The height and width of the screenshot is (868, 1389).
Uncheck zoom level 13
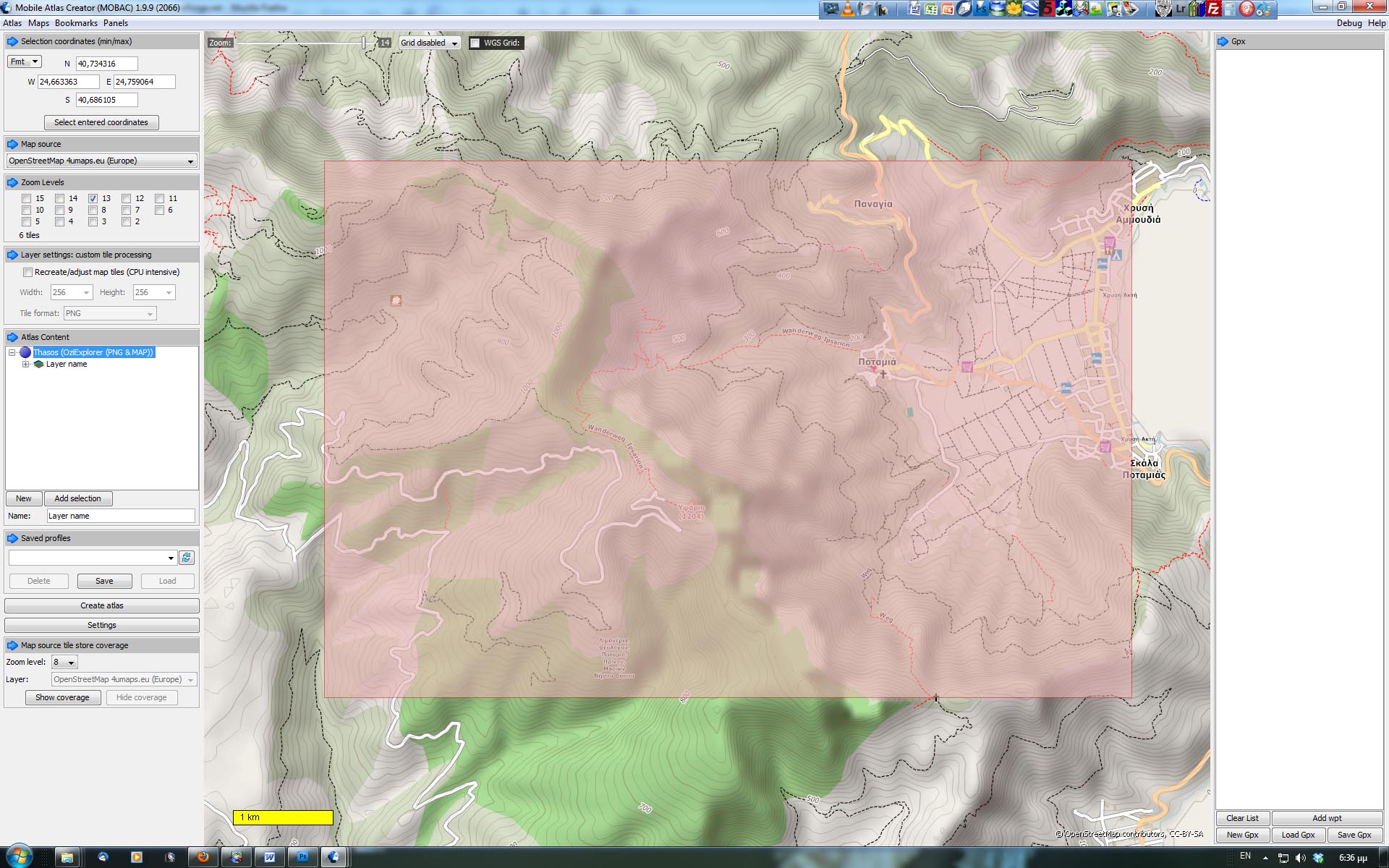93,199
